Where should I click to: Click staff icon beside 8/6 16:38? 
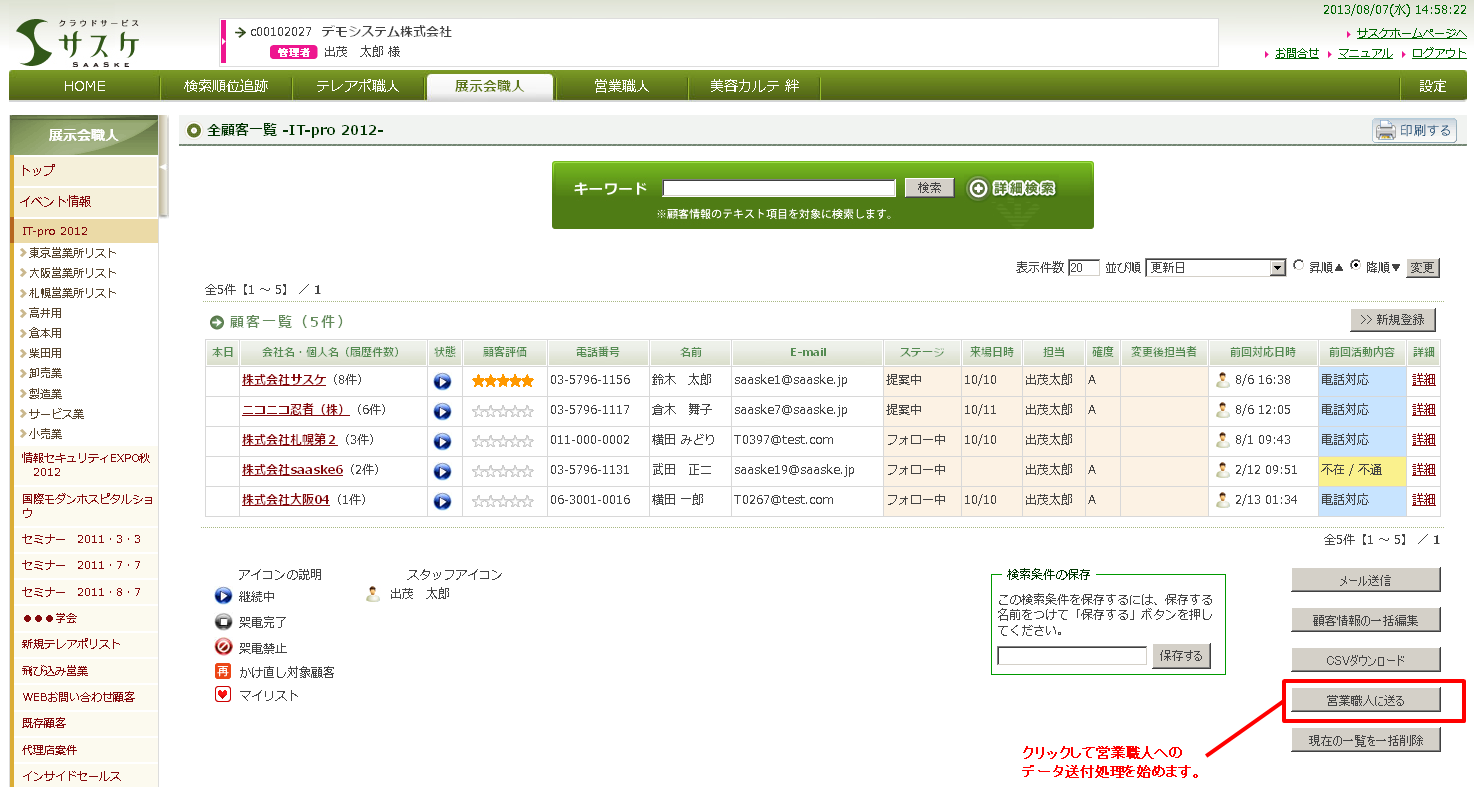coord(1222,380)
